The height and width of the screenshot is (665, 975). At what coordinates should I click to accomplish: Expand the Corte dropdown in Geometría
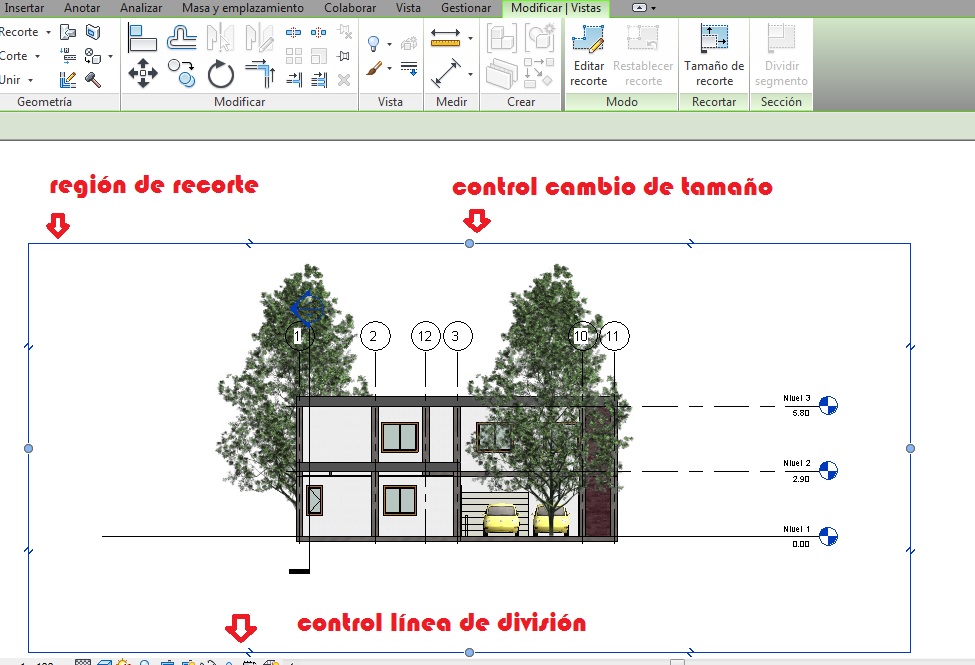(x=37, y=56)
